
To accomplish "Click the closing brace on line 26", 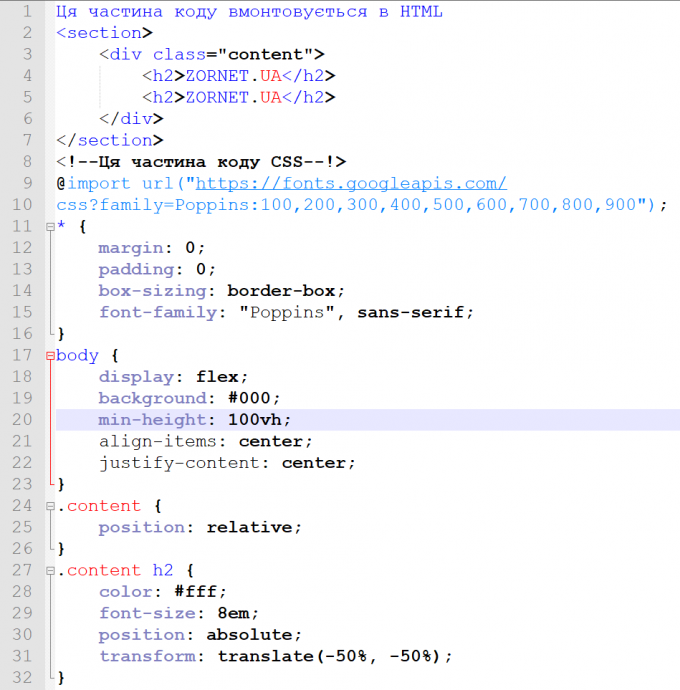I will (61, 549).
